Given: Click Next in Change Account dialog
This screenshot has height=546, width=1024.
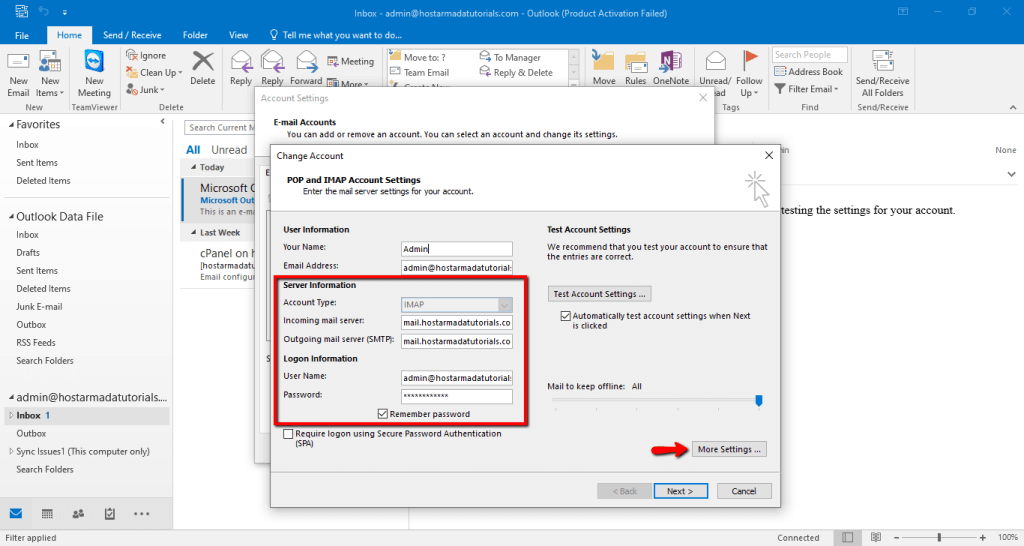Looking at the screenshot, I should click(680, 491).
